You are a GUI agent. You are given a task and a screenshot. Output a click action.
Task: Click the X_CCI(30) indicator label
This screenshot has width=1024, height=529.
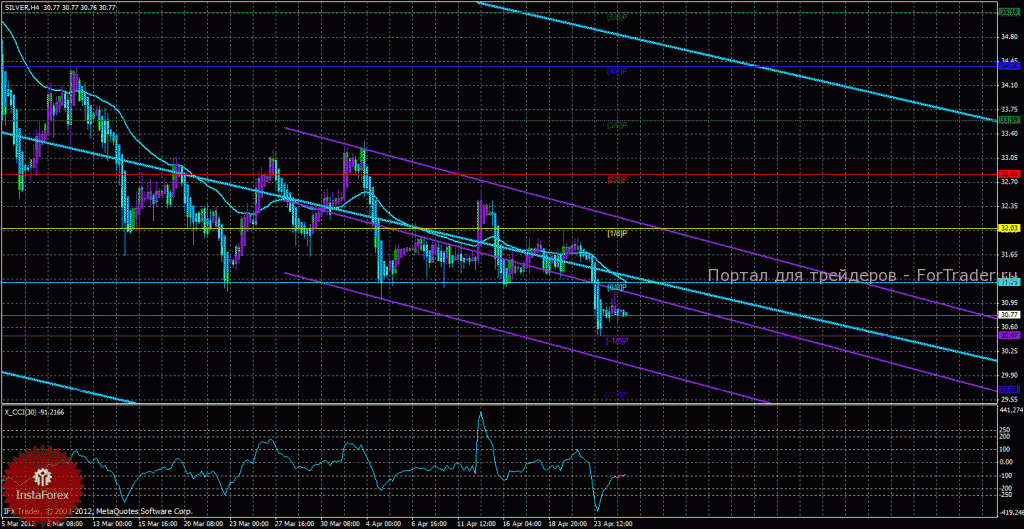[x=22, y=412]
